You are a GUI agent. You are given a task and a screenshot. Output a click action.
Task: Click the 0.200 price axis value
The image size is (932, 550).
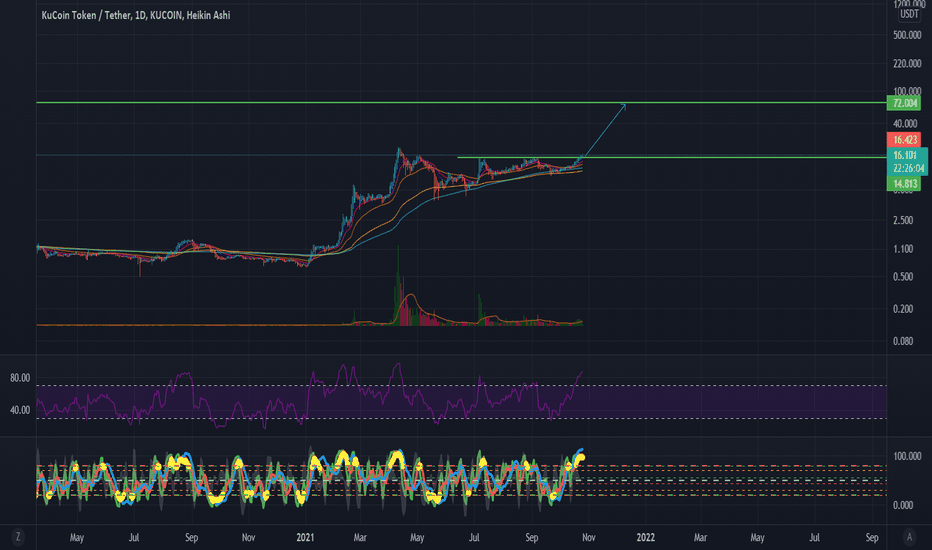903,309
